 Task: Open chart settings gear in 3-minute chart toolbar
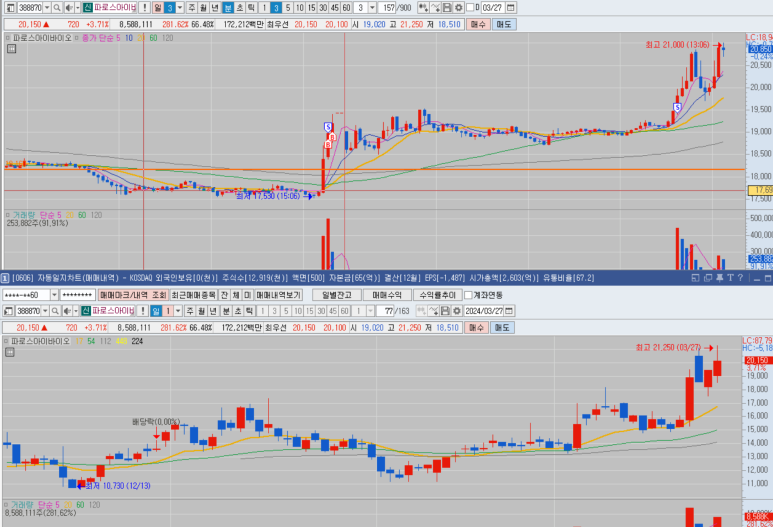(x=458, y=8)
